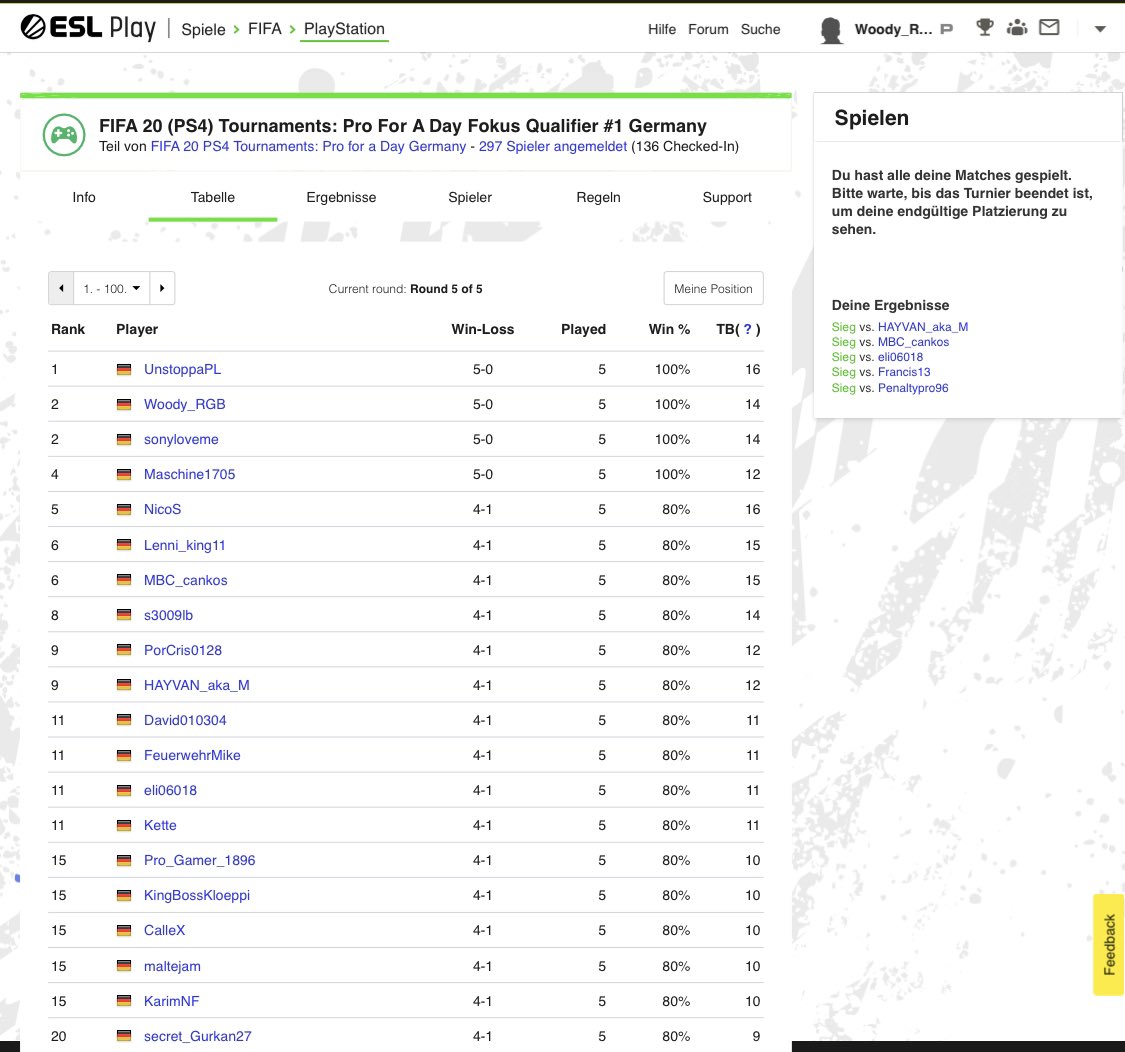The height and width of the screenshot is (1052, 1125).
Task: Open the yellow Feedback tab button
Action: [1108, 944]
